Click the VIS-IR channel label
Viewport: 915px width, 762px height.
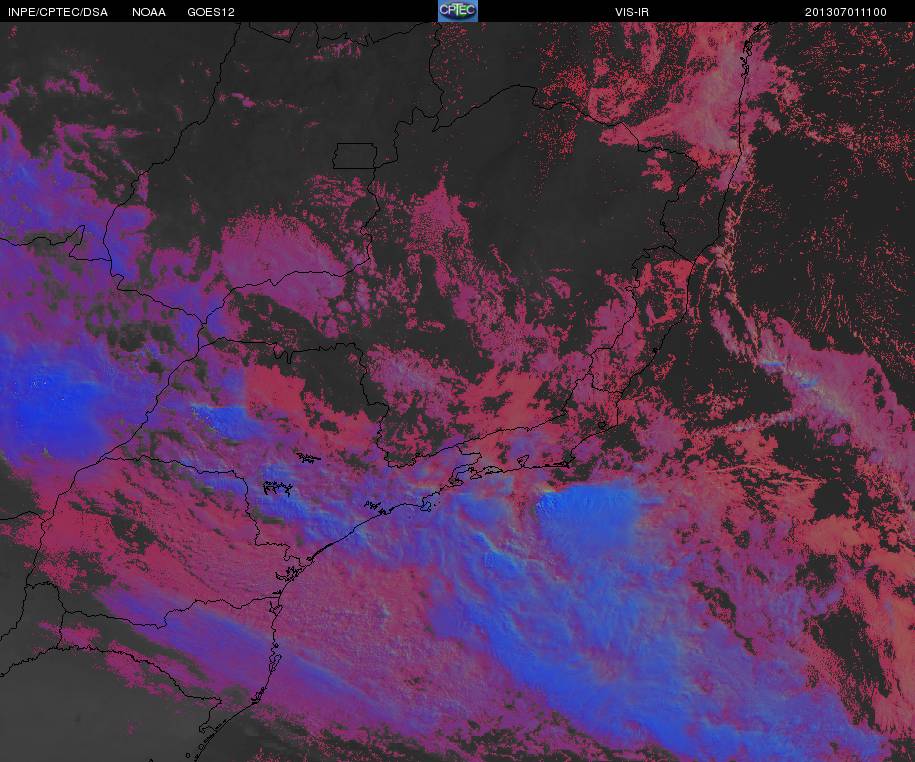[x=631, y=12]
